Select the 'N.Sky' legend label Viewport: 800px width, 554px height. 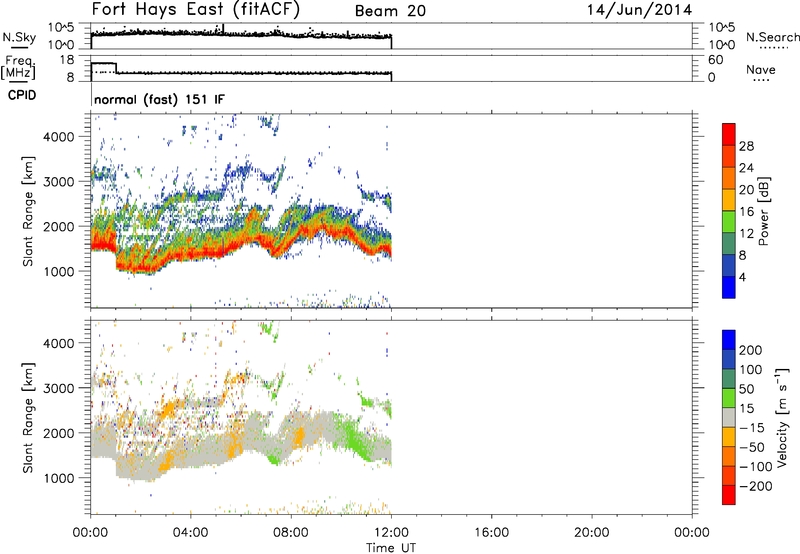19,37
